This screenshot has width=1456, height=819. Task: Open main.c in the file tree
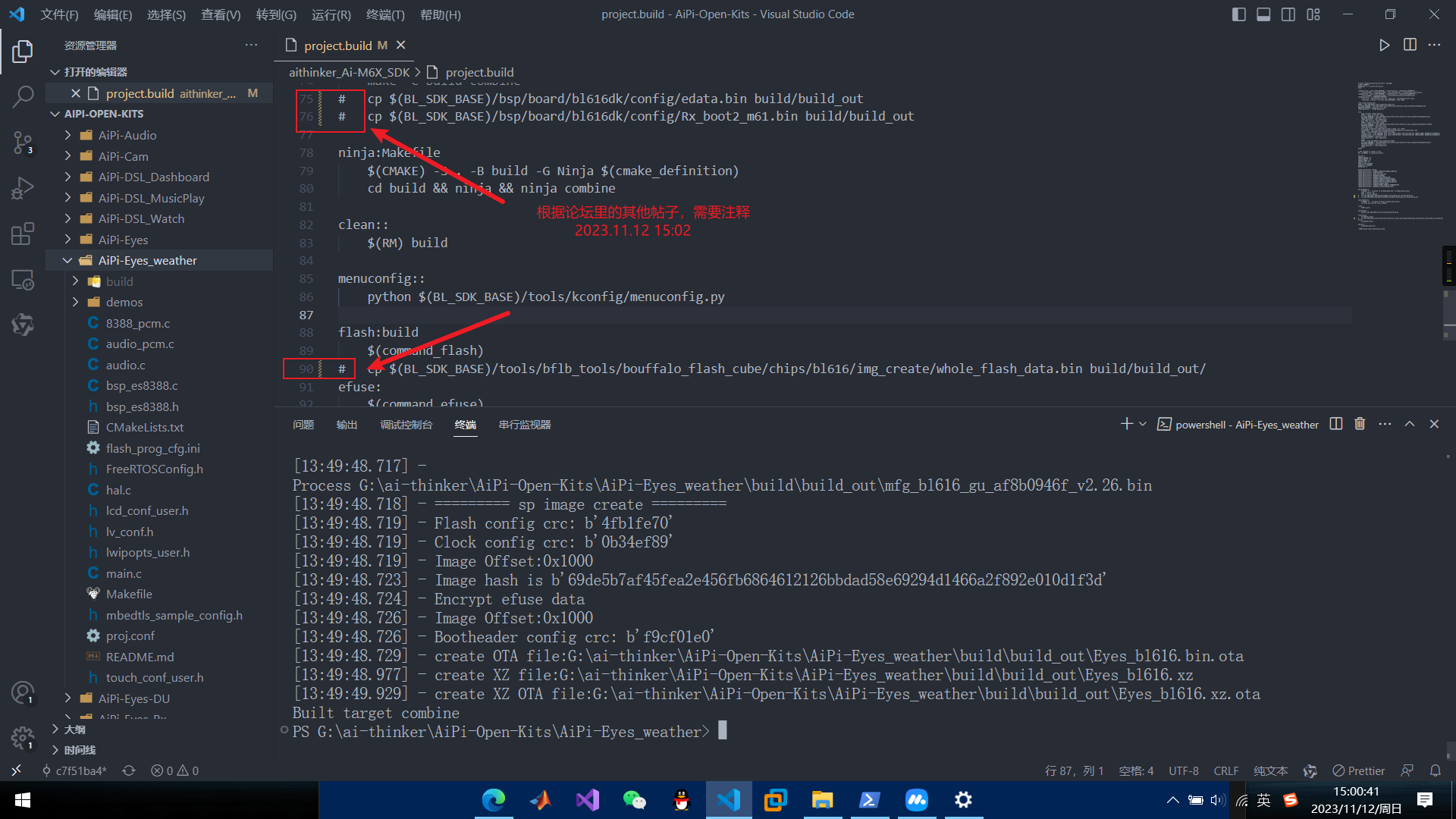124,573
